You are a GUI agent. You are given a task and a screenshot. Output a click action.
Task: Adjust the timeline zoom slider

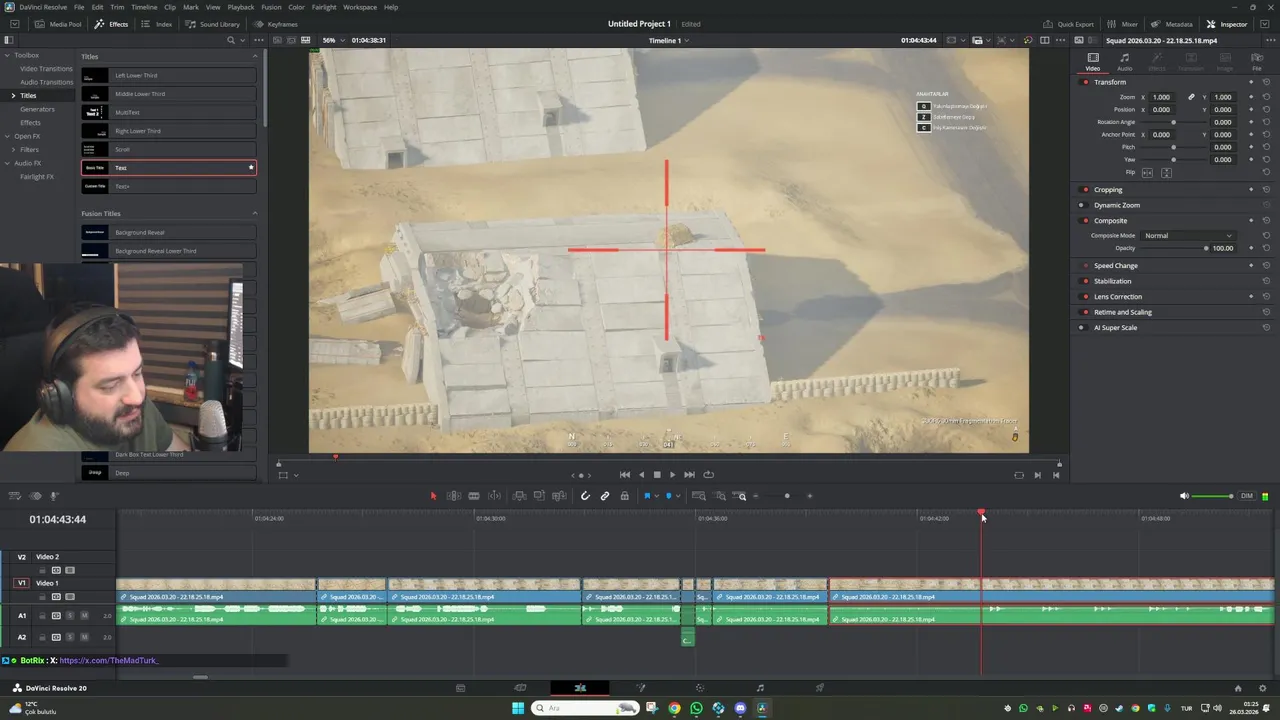[786, 496]
